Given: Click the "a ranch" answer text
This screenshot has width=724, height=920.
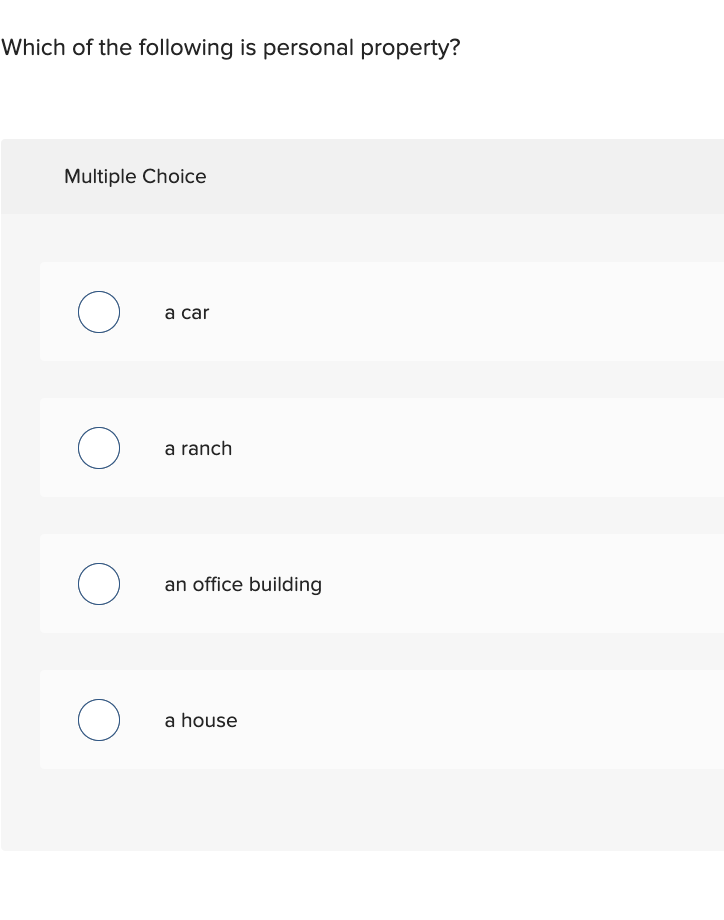Looking at the screenshot, I should (x=197, y=448).
